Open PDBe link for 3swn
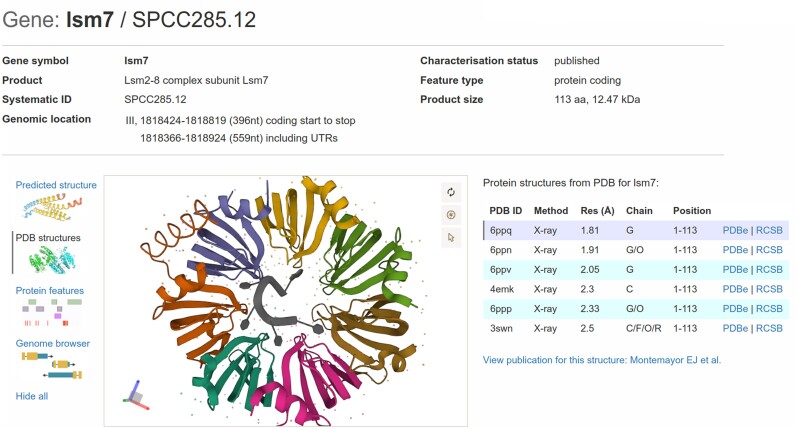Image resolution: width=800 pixels, height=429 pixels. tap(735, 328)
